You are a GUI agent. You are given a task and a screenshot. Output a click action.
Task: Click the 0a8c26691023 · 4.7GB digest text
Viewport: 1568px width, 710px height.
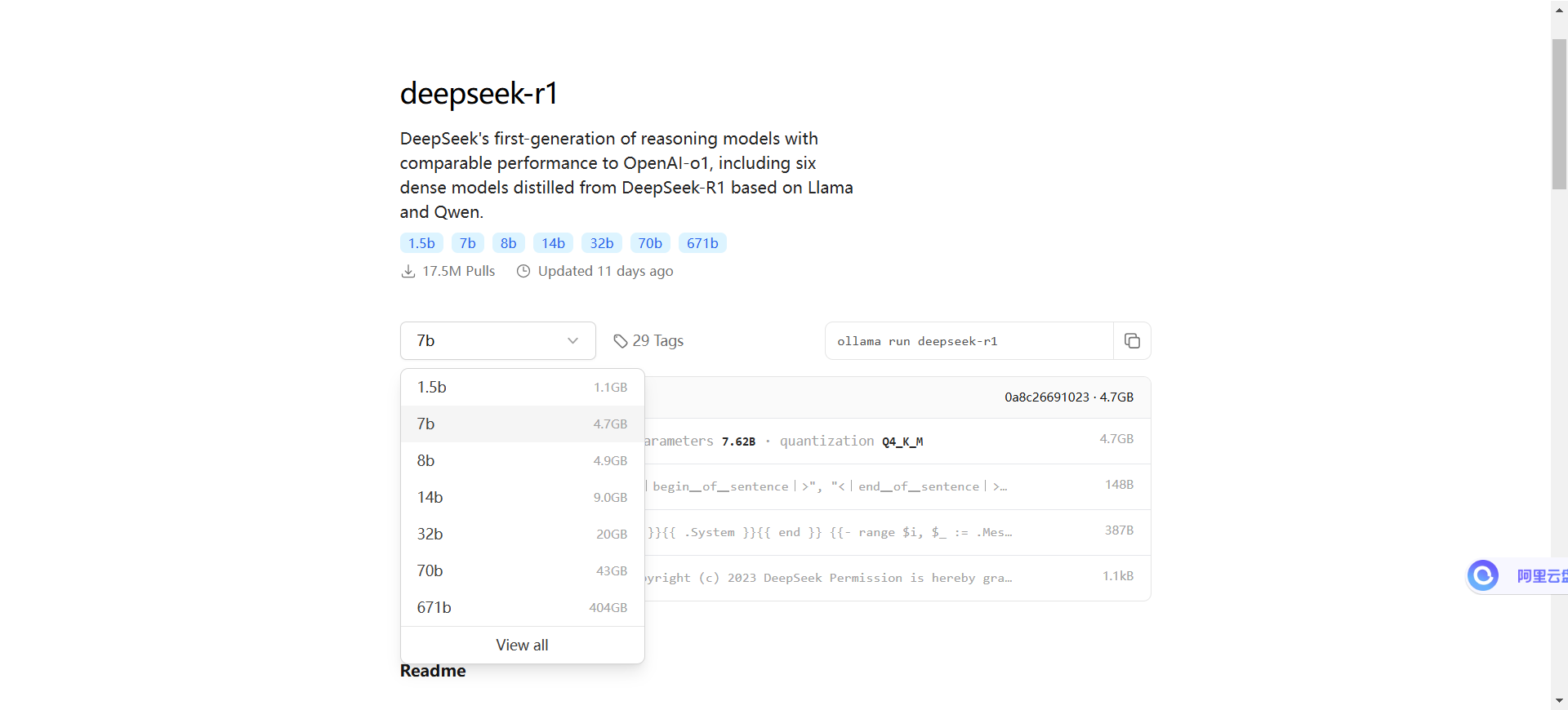click(x=1069, y=397)
